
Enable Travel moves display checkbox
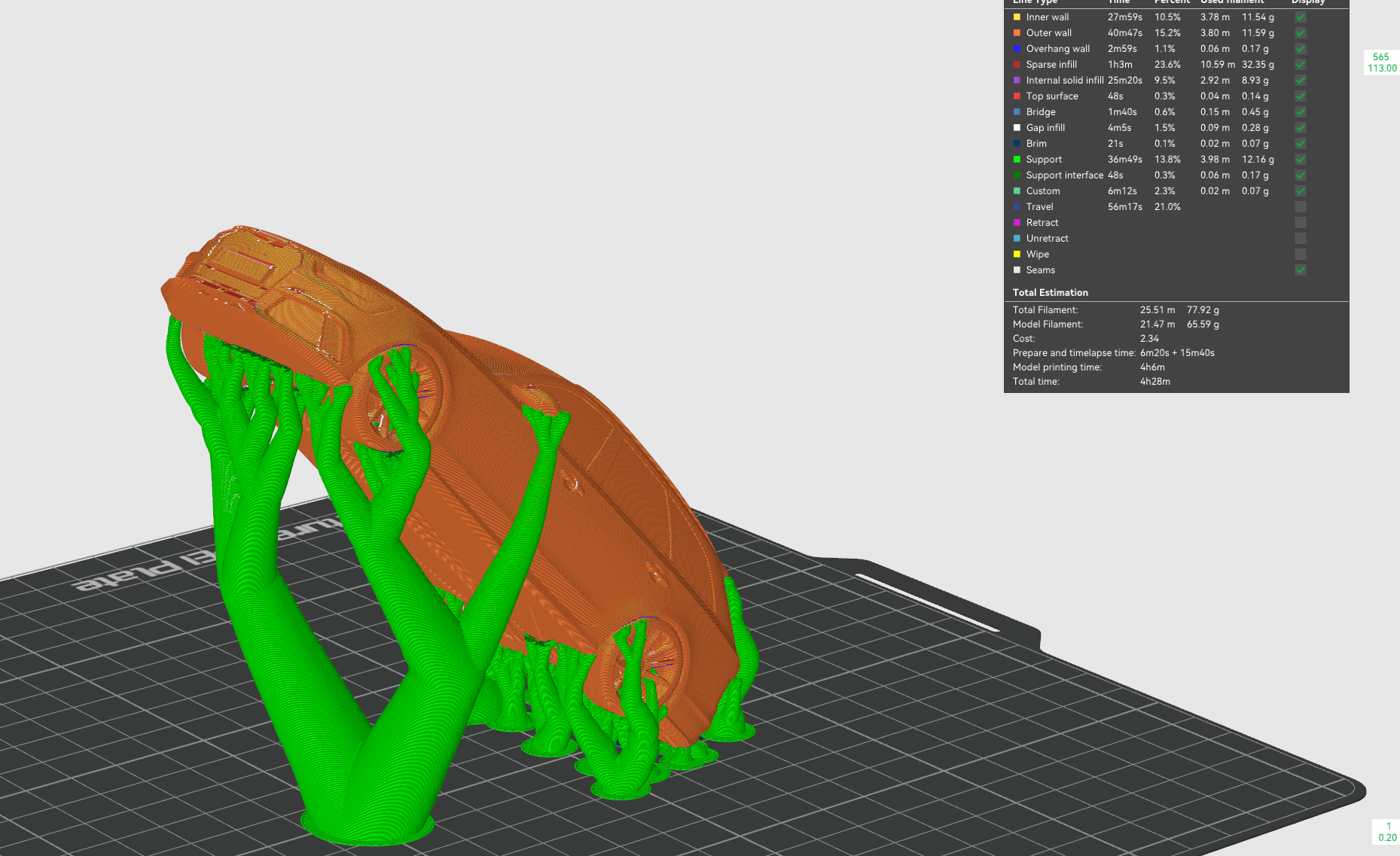coord(1300,207)
